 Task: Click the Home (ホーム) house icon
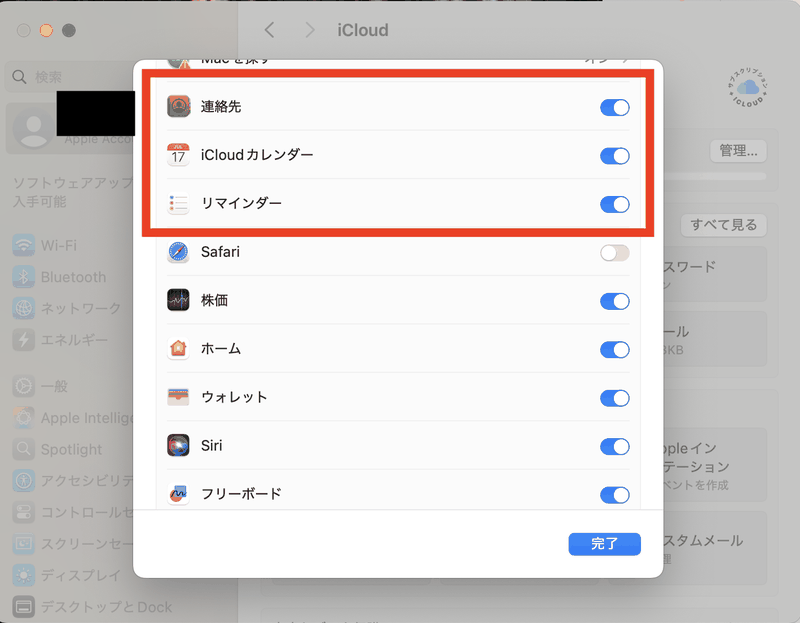(179, 348)
